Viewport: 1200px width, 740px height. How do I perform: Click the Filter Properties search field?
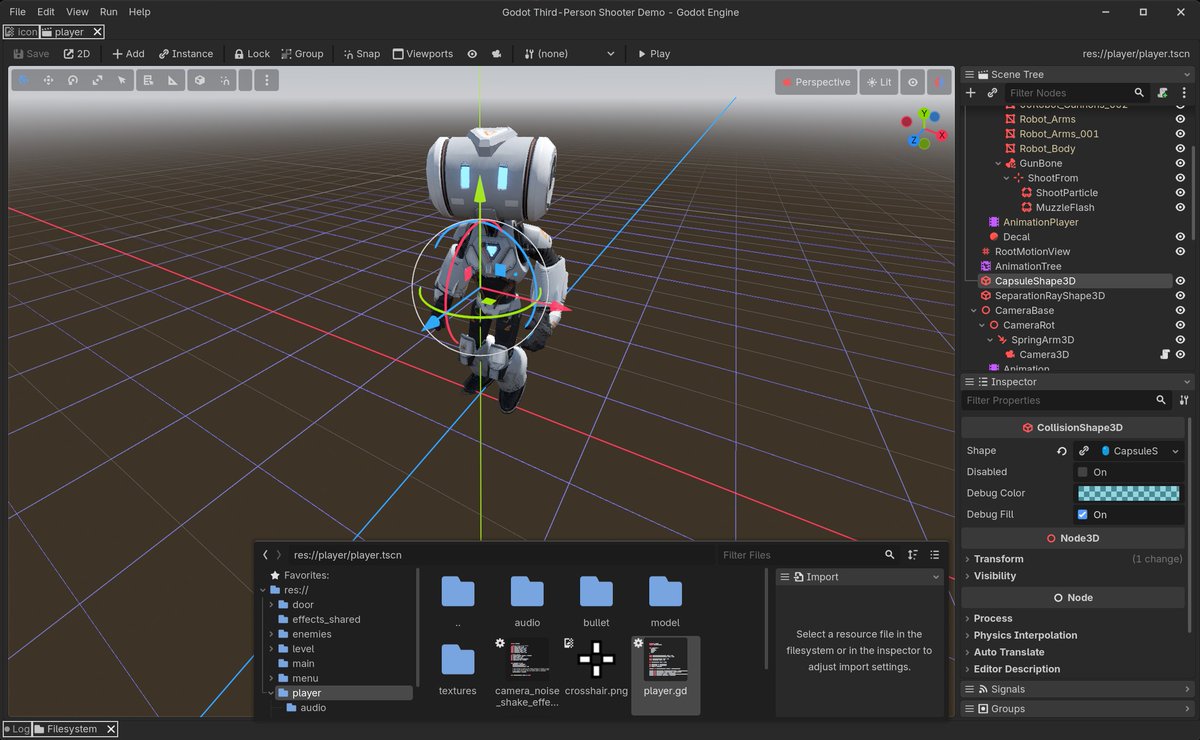pos(1066,400)
